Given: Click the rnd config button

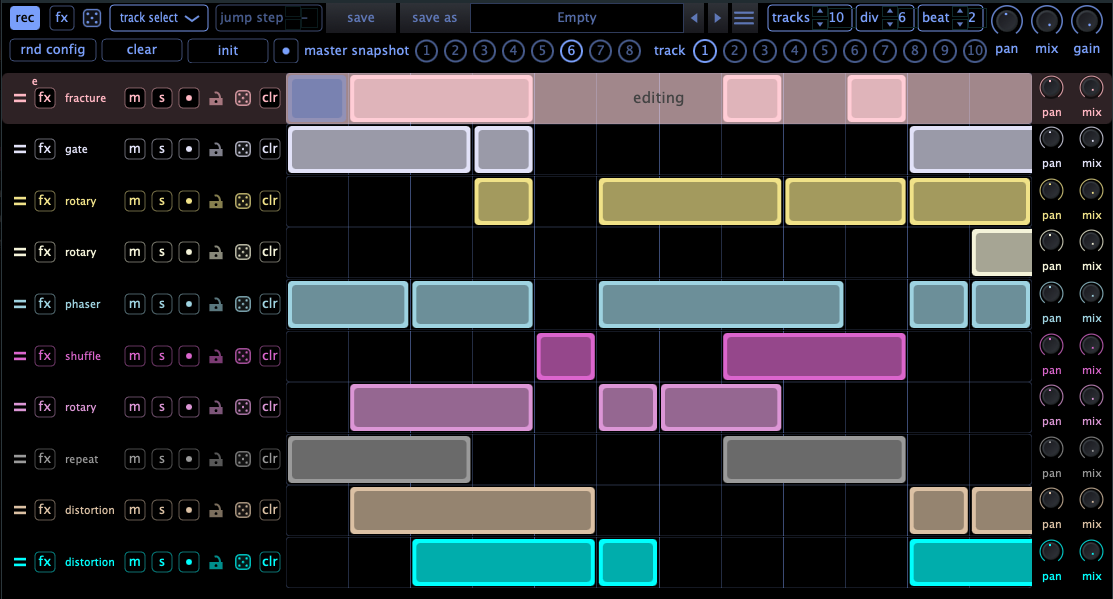Looking at the screenshot, I should pos(53,50).
